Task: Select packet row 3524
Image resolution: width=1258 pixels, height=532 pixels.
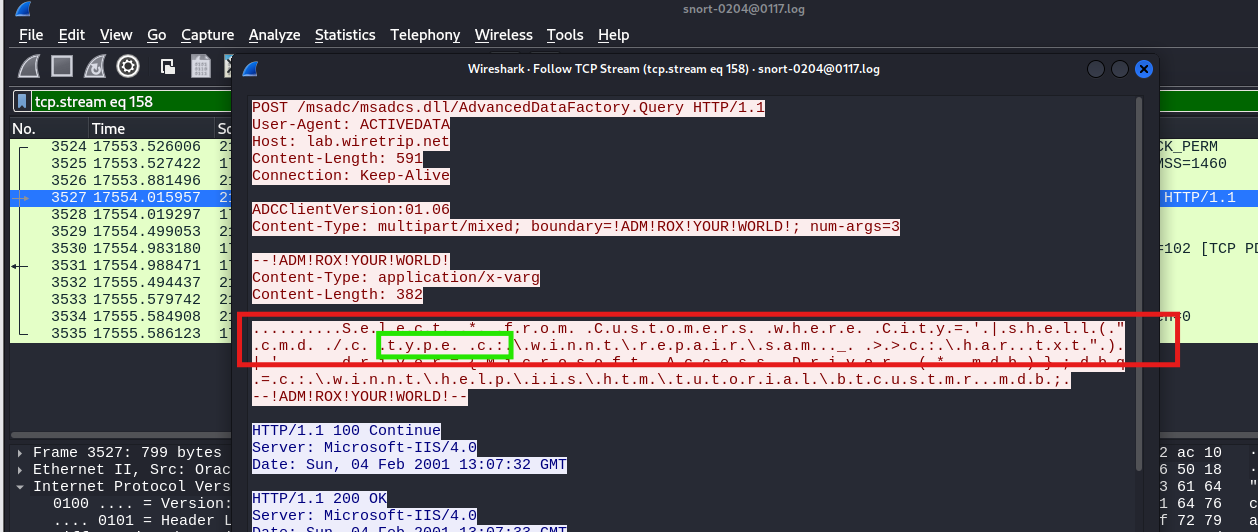Action: (121, 146)
